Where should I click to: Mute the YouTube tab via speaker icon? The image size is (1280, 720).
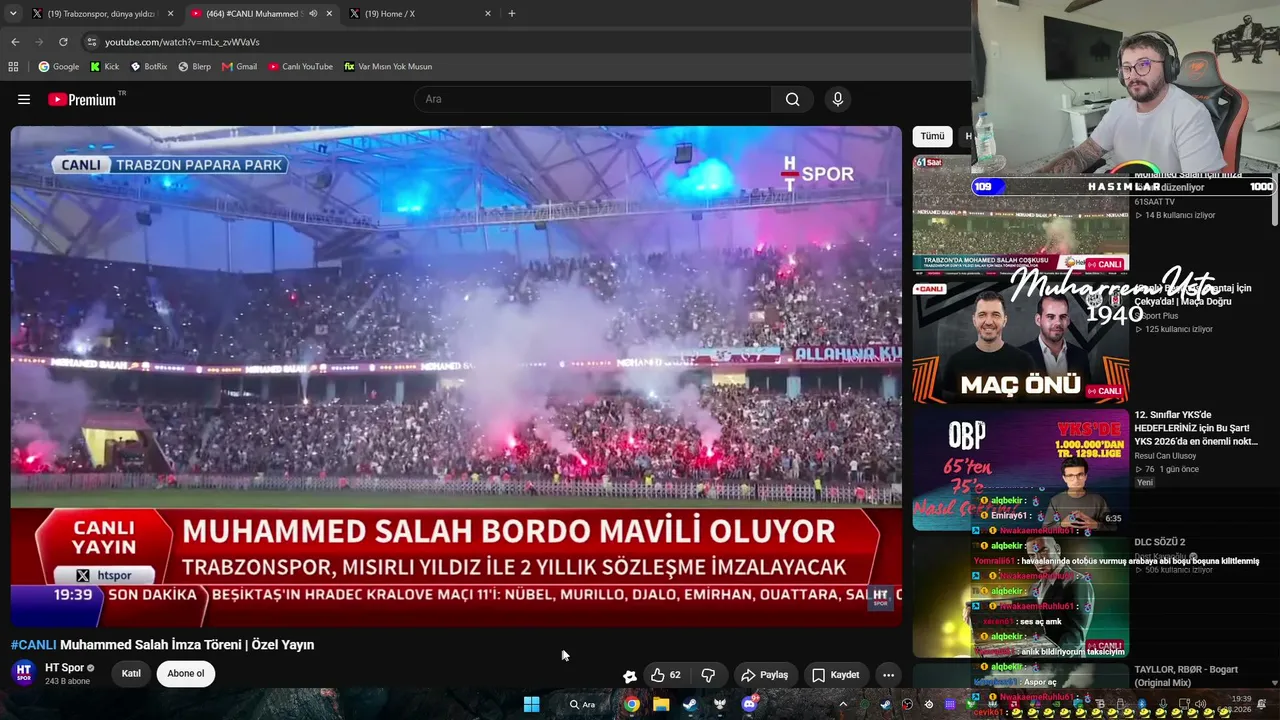point(314,14)
